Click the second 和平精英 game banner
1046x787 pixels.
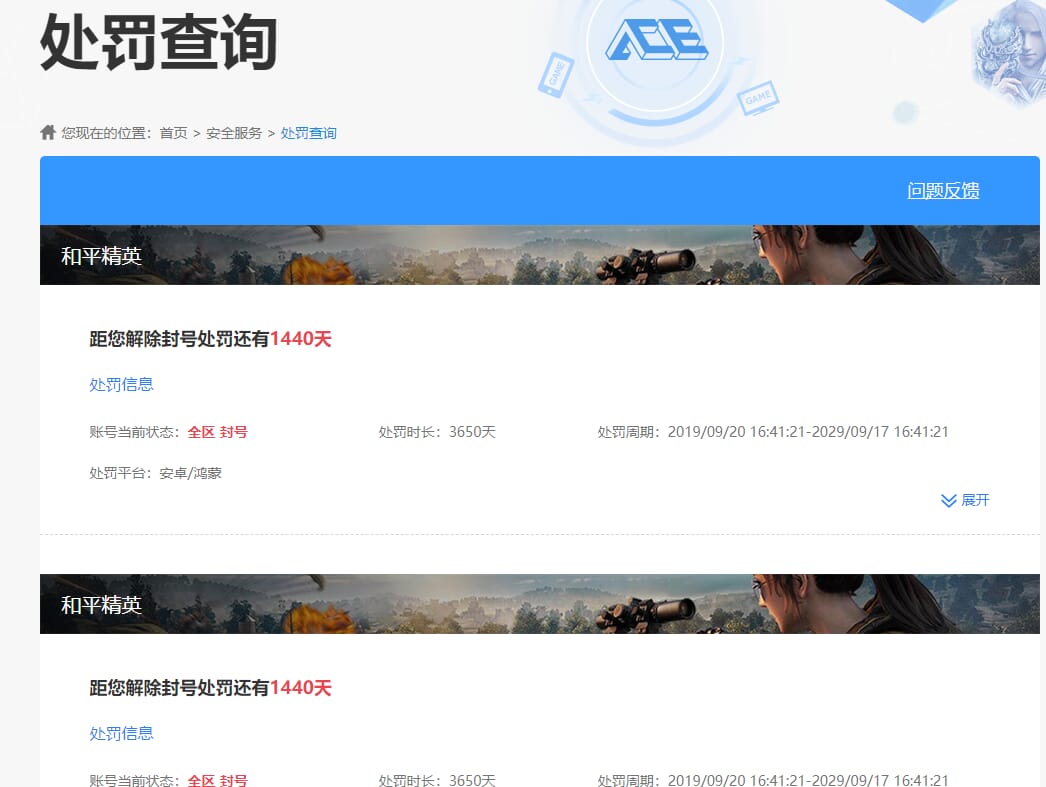[540, 604]
